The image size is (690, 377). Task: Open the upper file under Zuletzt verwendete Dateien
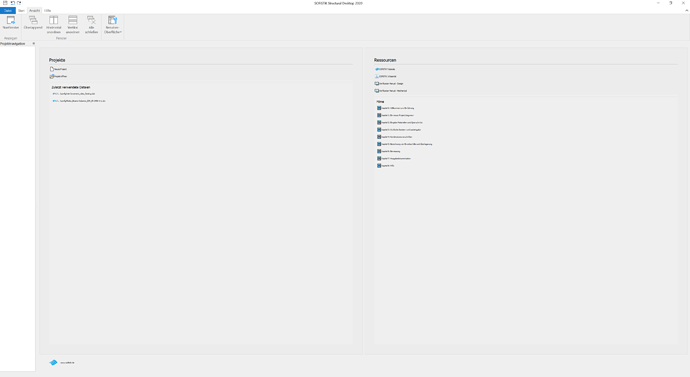(74, 94)
